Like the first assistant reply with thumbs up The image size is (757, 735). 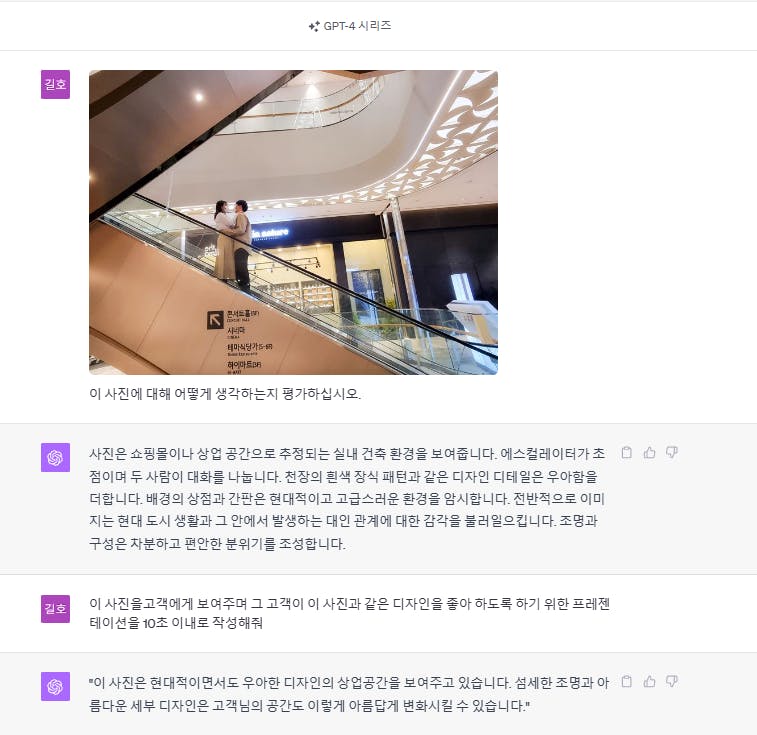pos(649,452)
